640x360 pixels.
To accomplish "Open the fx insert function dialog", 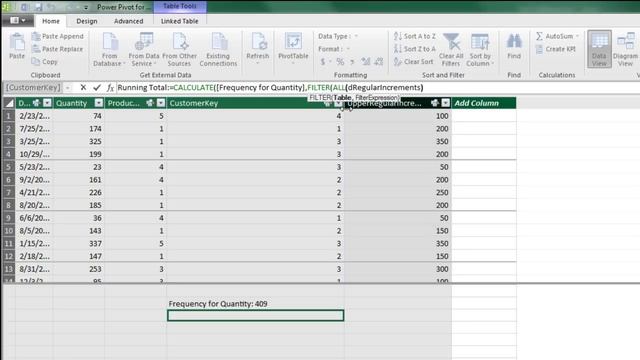I will tap(110, 87).
